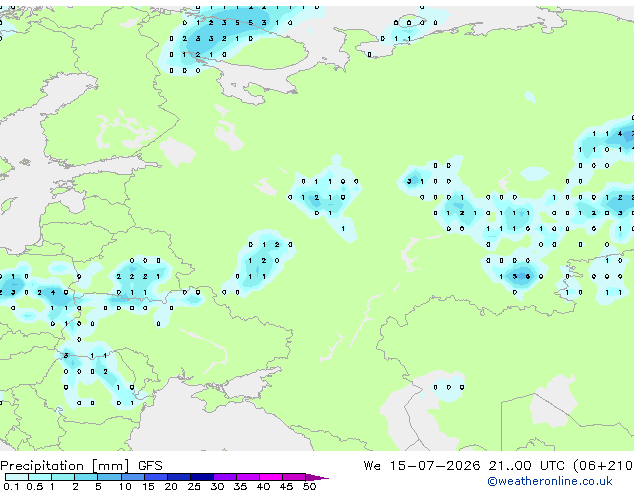Select the 1–2 mm legend swatch

[x=63, y=477]
